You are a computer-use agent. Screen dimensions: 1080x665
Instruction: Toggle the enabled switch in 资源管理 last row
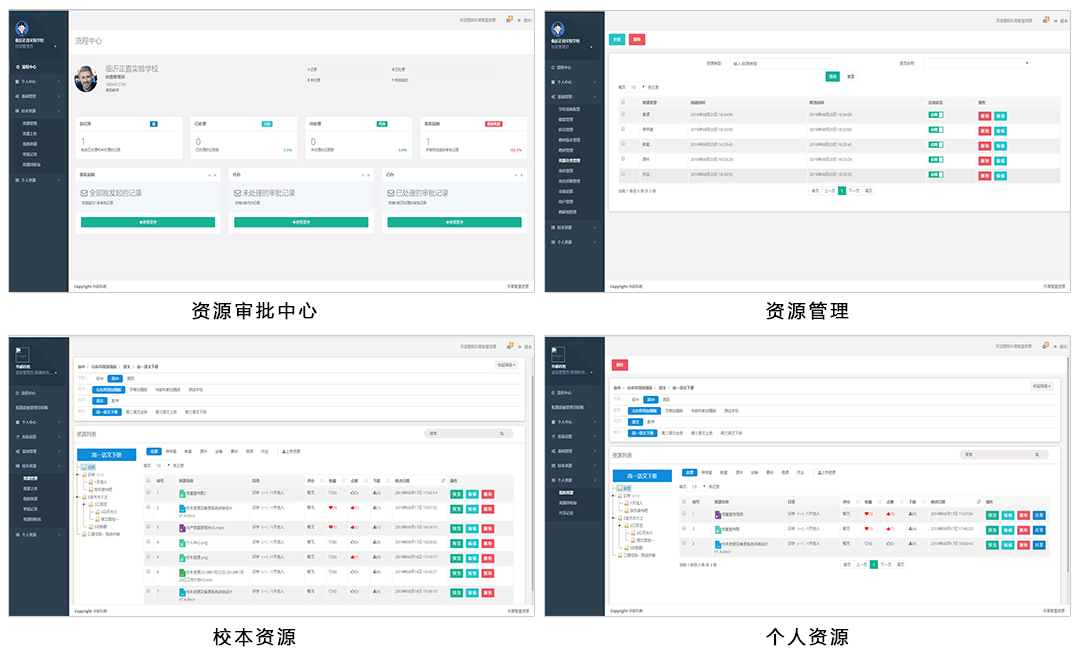pos(936,174)
